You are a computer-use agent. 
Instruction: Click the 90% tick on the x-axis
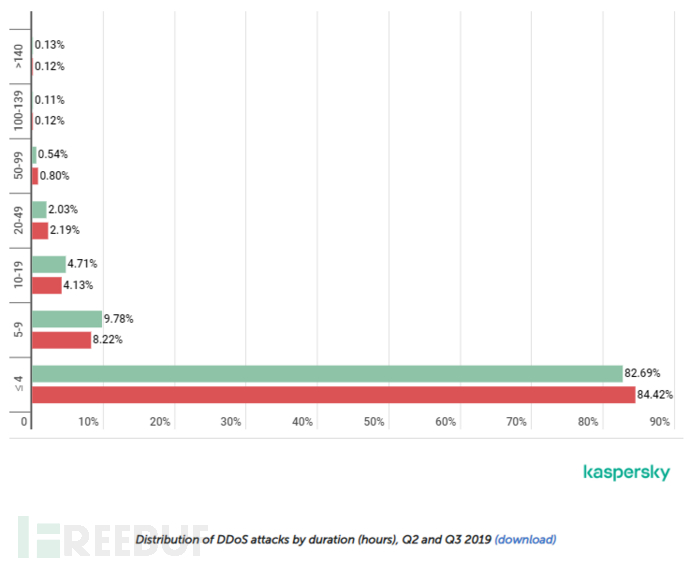point(659,422)
